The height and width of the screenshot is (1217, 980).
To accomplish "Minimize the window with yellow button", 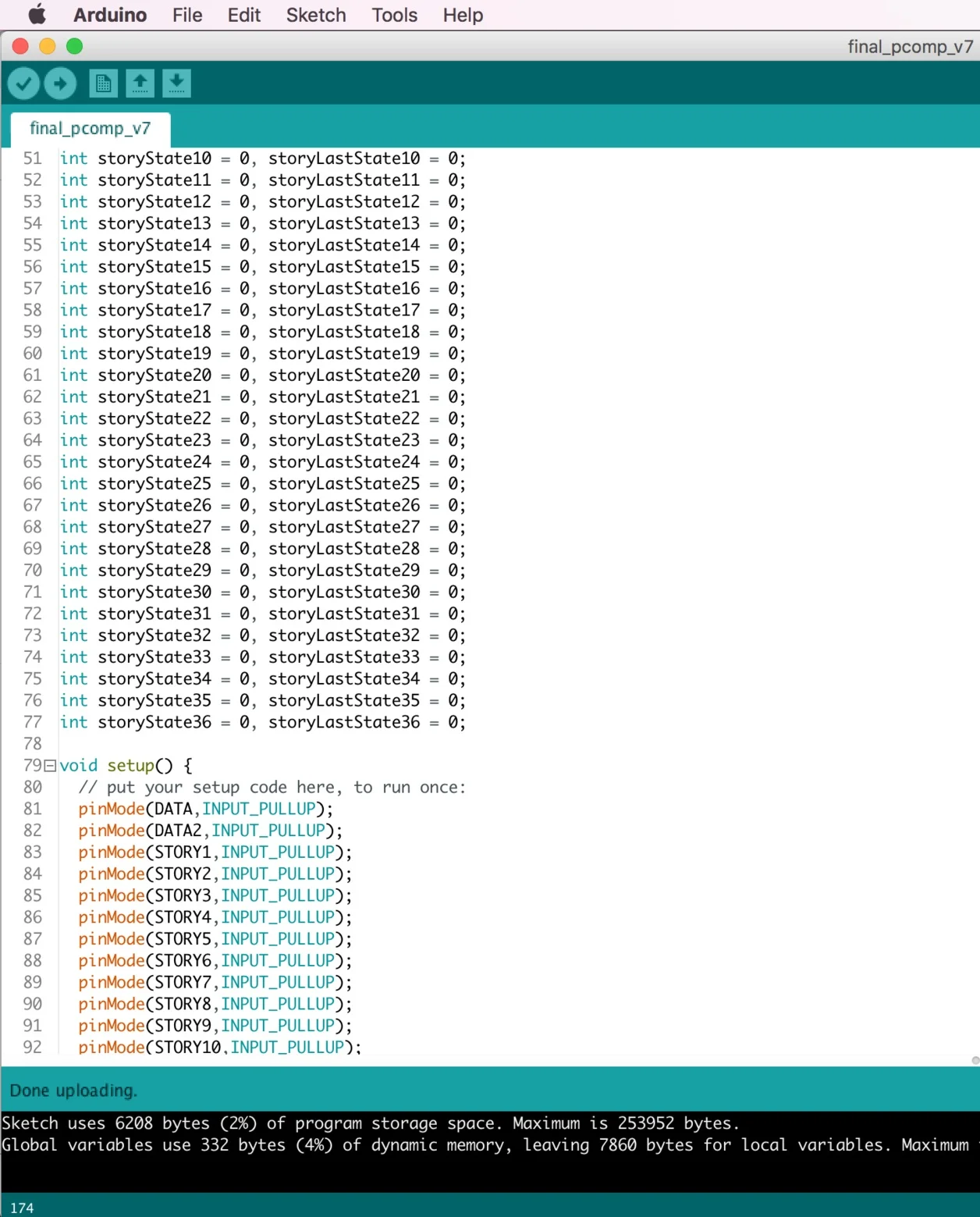I will point(48,46).
